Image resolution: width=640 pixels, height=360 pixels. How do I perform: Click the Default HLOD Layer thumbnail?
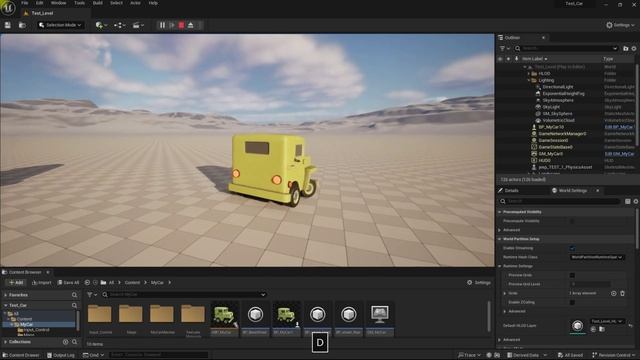577,326
